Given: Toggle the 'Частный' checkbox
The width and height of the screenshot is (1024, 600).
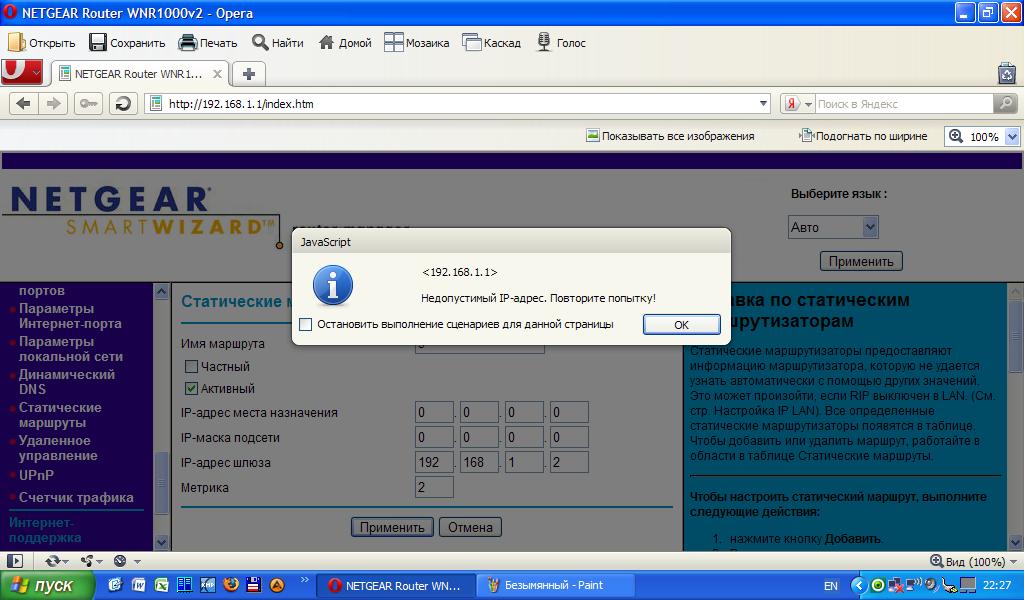Looking at the screenshot, I should pyautogui.click(x=192, y=367).
